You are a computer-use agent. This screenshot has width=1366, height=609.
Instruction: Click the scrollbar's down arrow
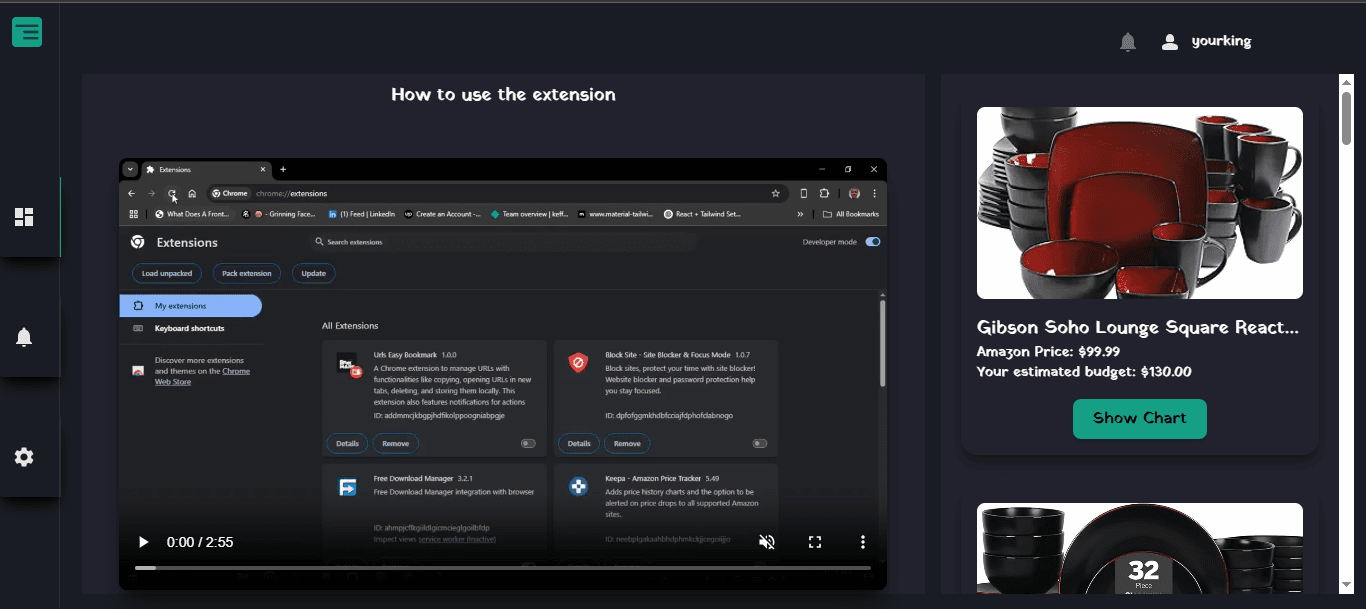pyautogui.click(x=1346, y=585)
